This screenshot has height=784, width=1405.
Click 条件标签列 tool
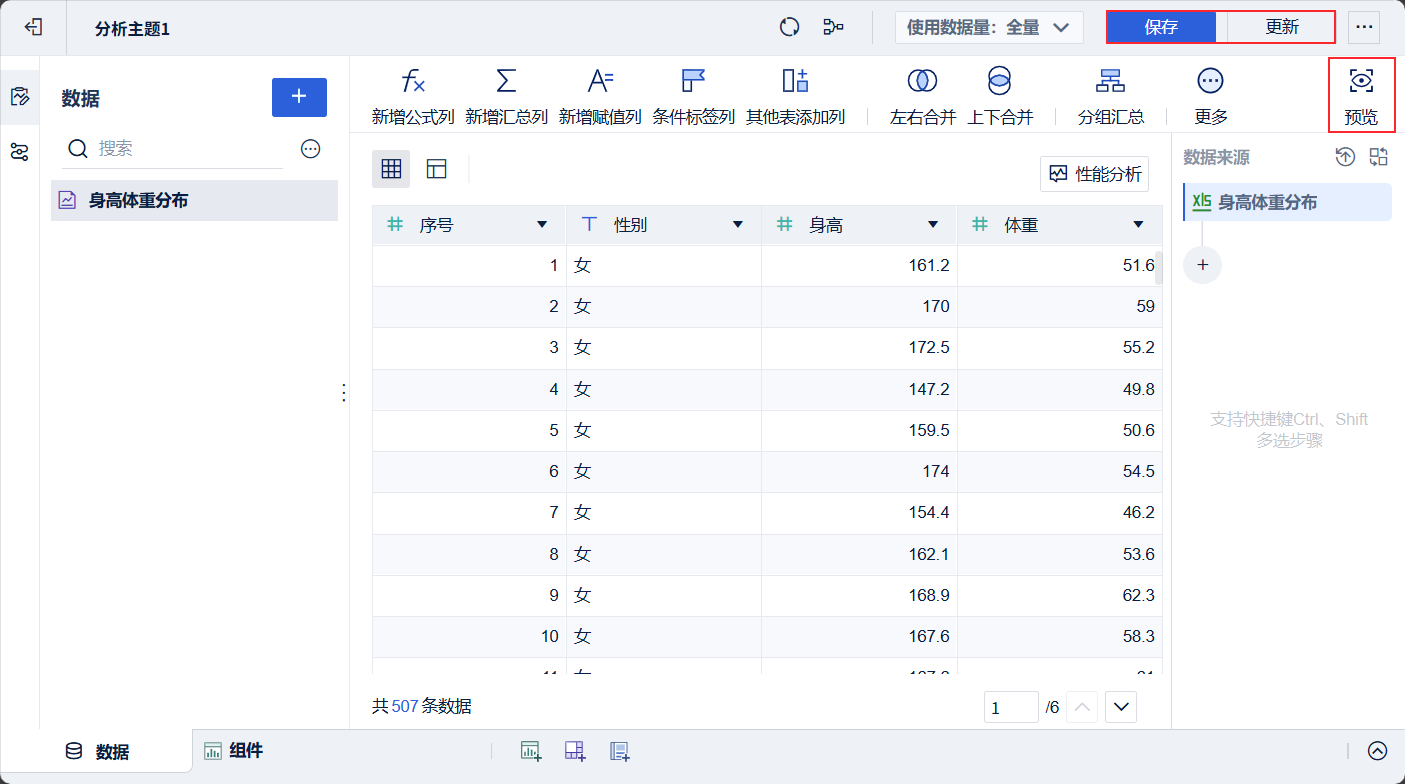point(693,97)
